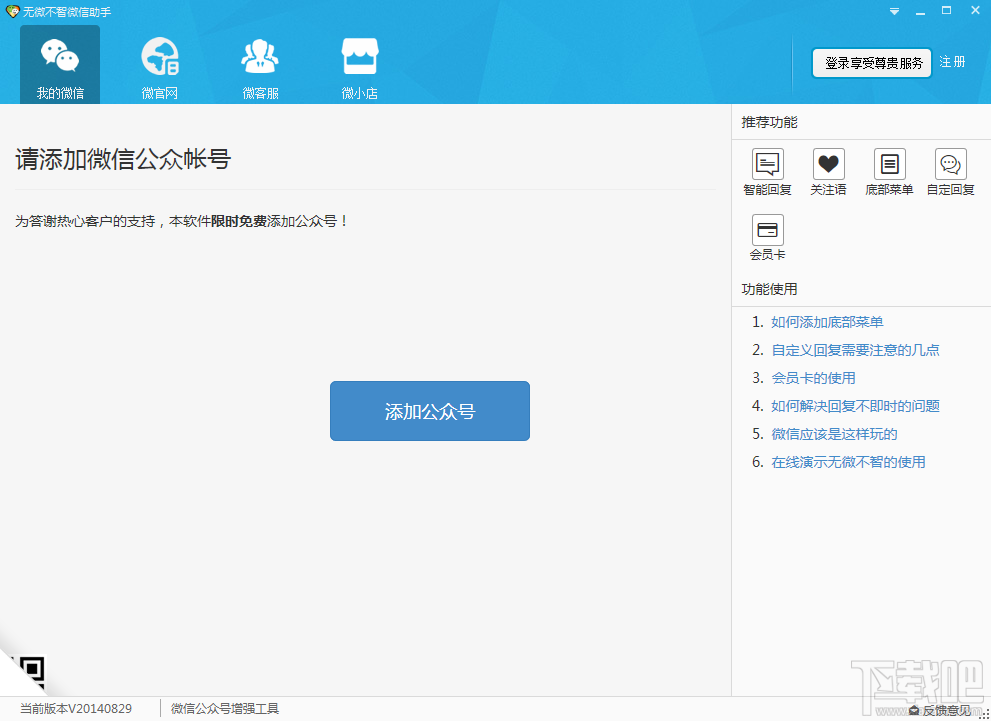The height and width of the screenshot is (721, 991).
Task: Click the 注册 register link
Action: (x=952, y=62)
